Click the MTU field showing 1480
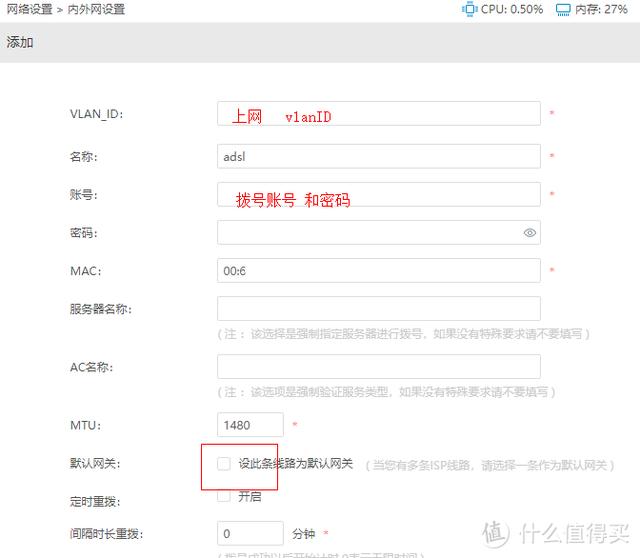Viewport: 640px width, 558px height. coord(250,425)
